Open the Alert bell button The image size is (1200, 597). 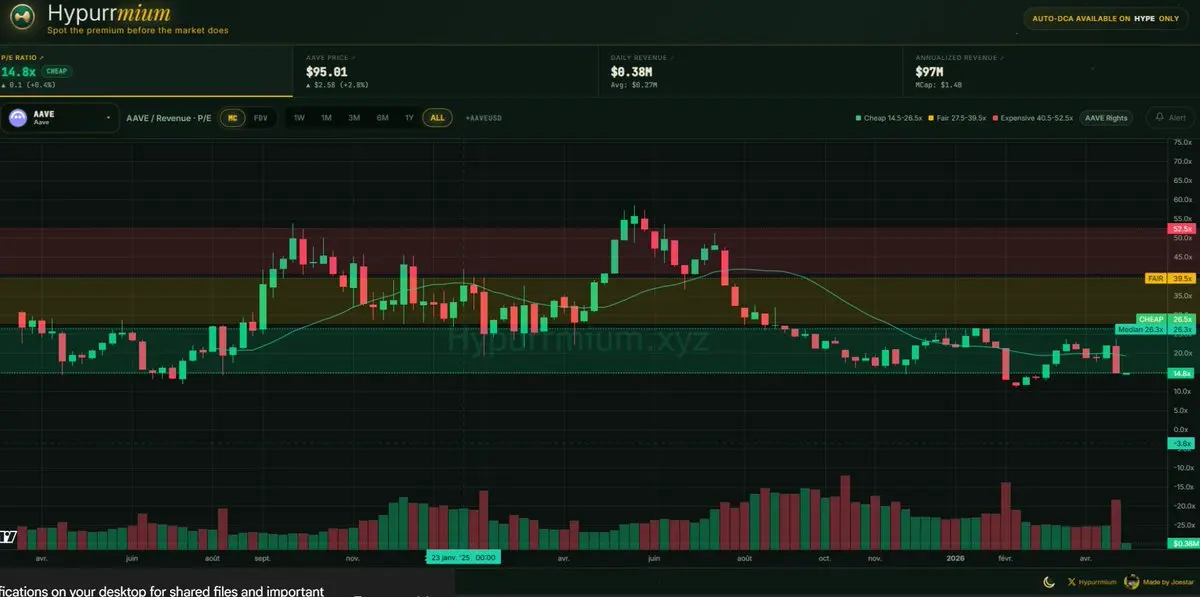point(1169,118)
